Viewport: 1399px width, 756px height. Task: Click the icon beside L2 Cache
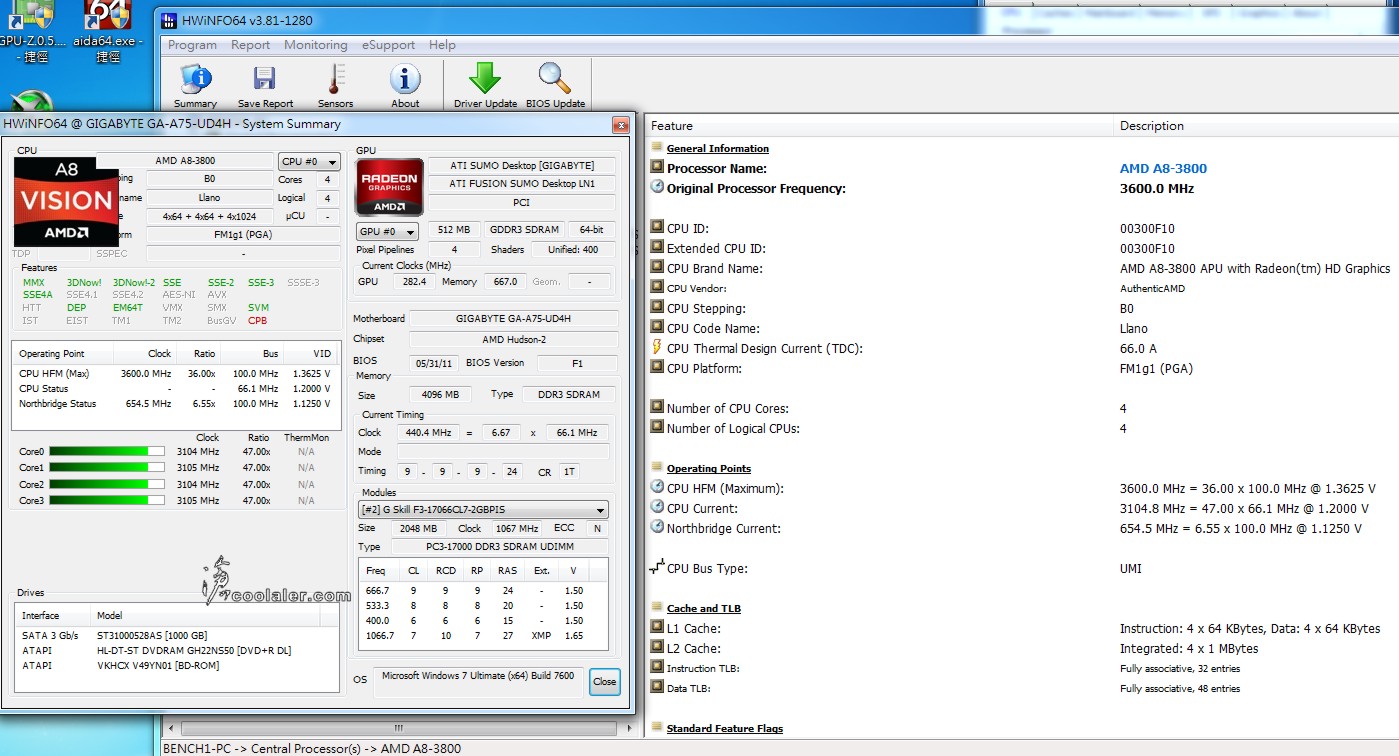click(657, 648)
